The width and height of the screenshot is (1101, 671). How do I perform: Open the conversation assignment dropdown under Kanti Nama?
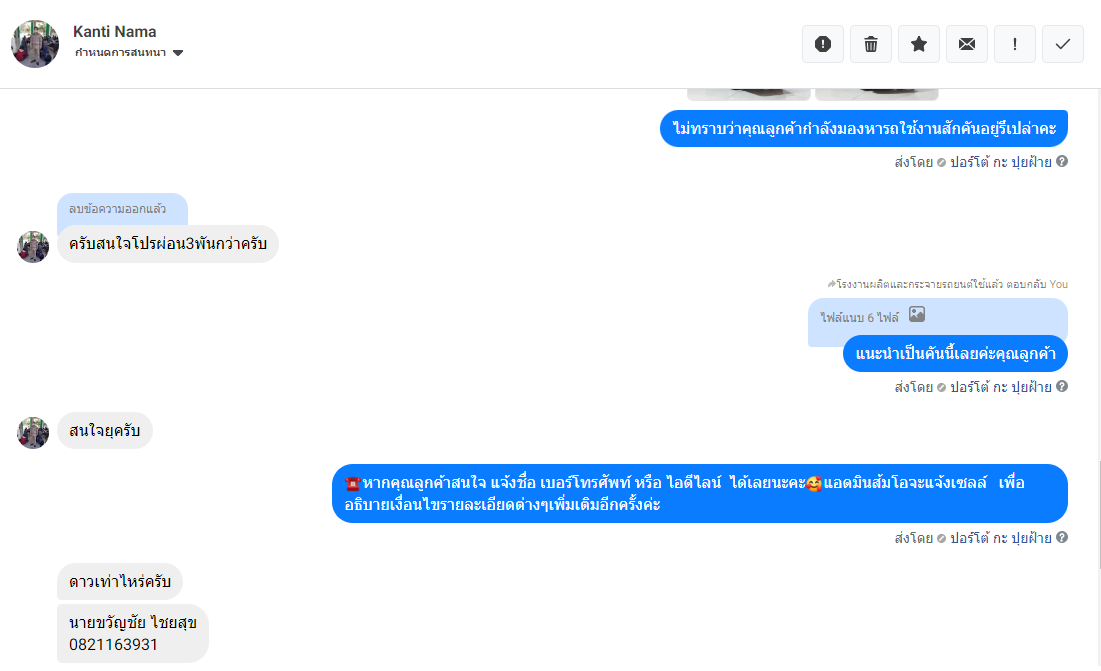click(x=128, y=53)
